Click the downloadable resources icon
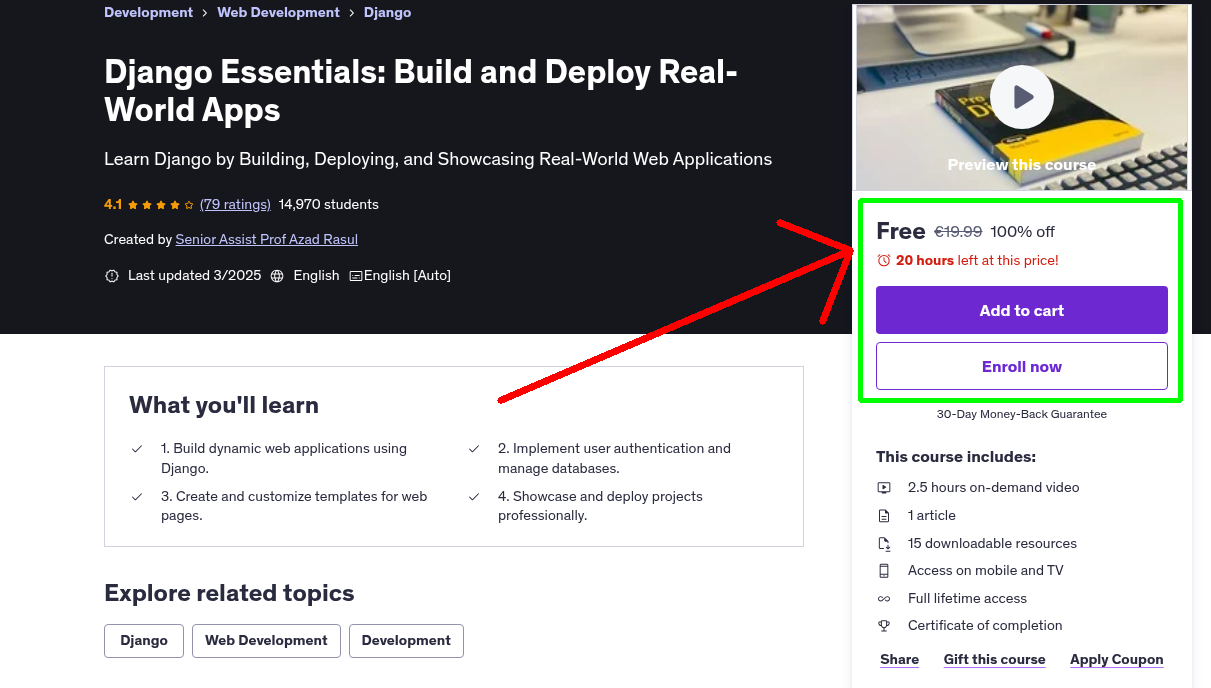The height and width of the screenshot is (688, 1211). tap(884, 544)
